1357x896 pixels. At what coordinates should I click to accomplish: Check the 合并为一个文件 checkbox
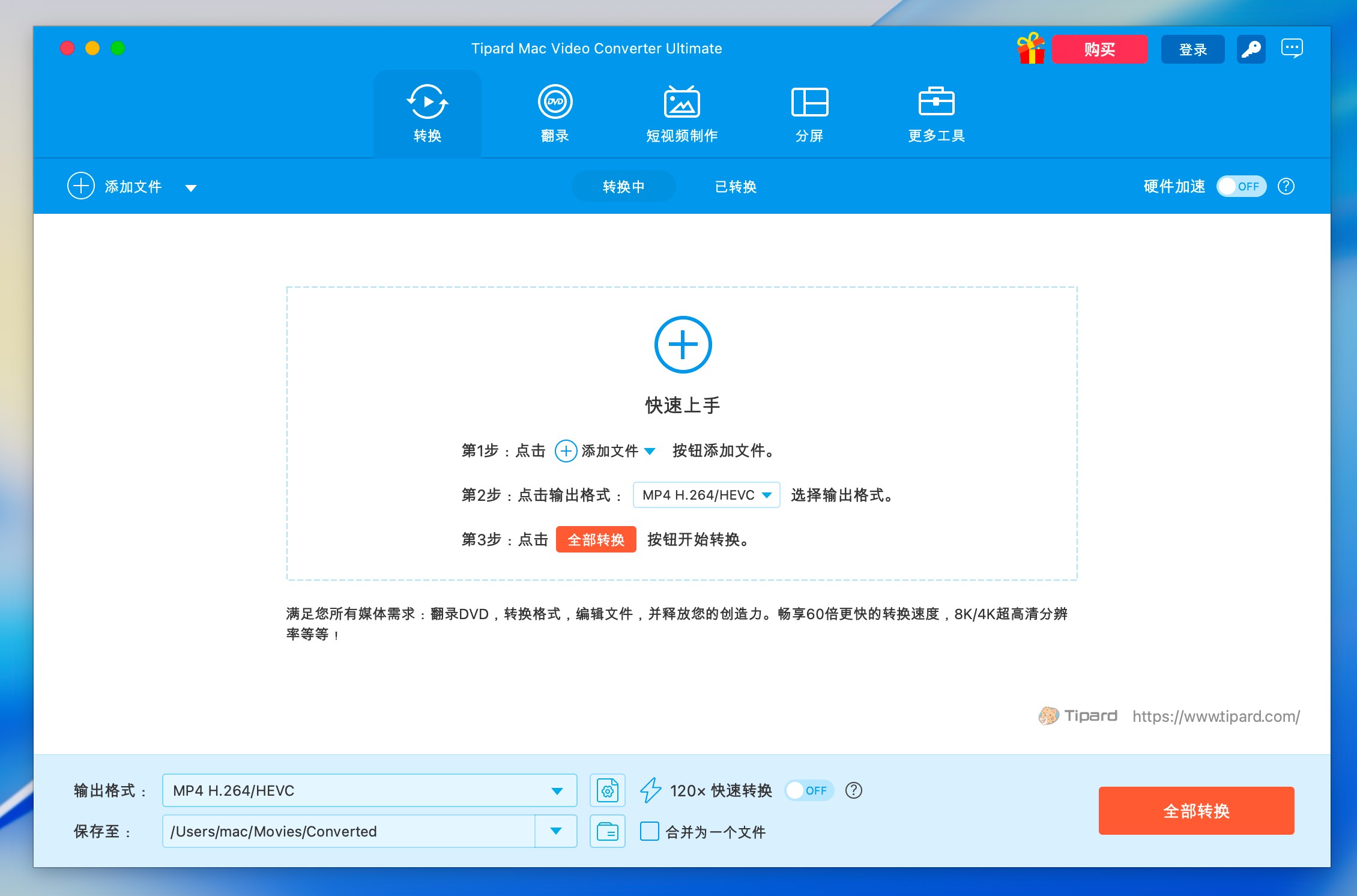650,832
